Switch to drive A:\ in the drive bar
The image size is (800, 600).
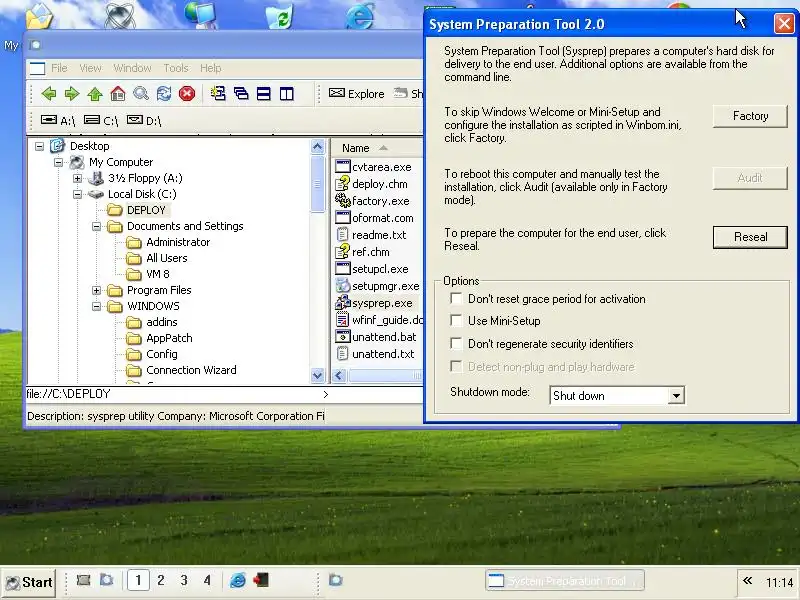[x=58, y=120]
